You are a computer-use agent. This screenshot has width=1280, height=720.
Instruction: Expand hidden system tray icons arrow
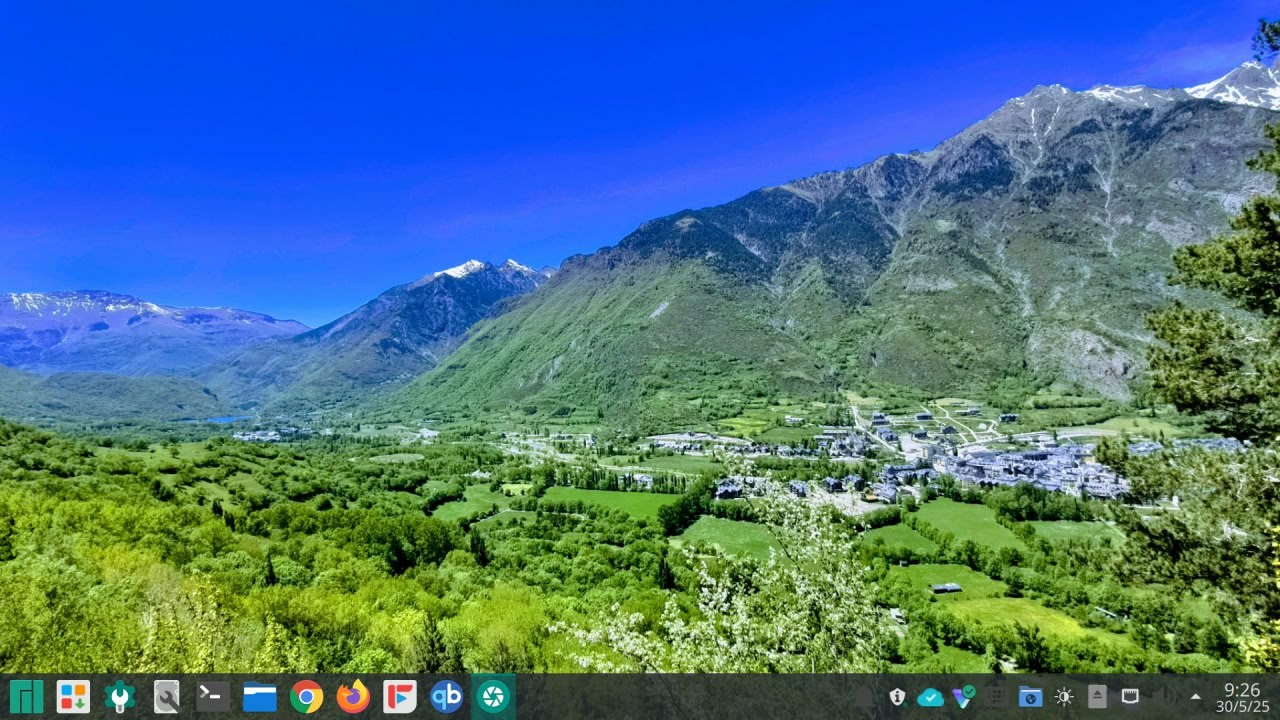[x=1195, y=697]
